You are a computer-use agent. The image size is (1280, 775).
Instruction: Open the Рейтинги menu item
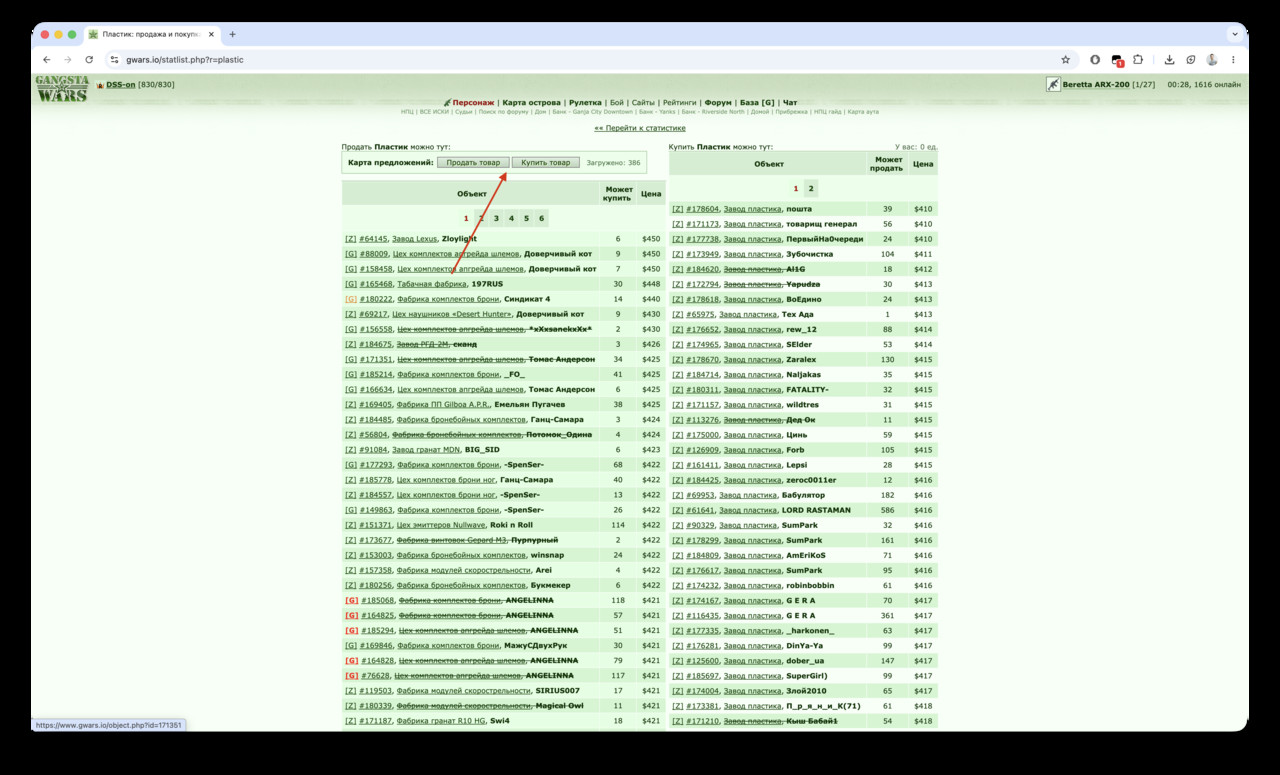click(679, 102)
